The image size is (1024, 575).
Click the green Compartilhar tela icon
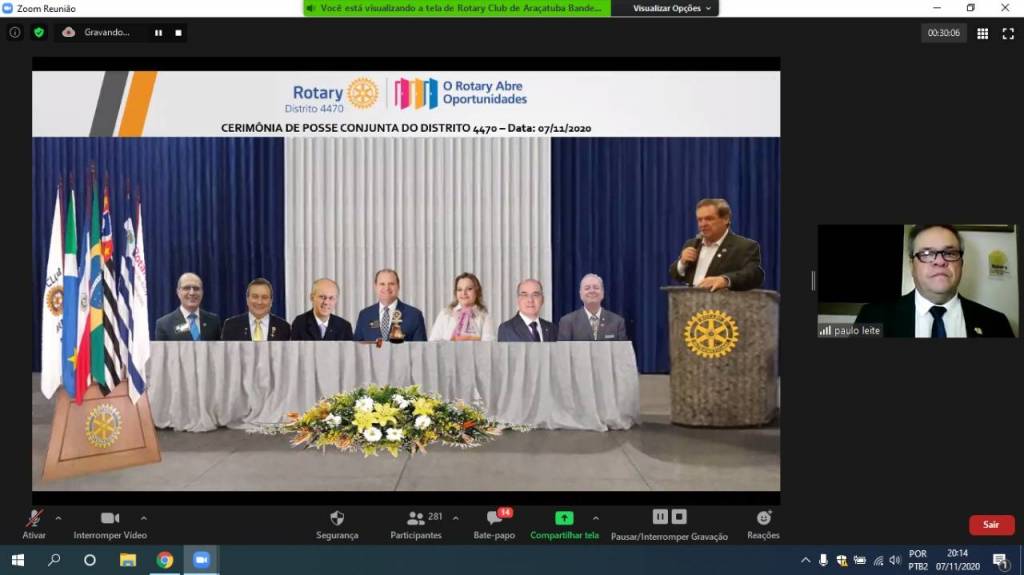pos(564,518)
